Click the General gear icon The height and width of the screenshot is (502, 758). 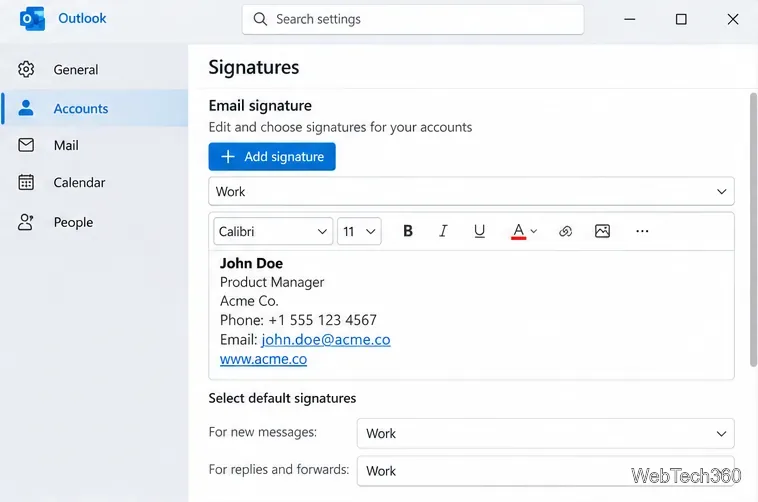26,70
